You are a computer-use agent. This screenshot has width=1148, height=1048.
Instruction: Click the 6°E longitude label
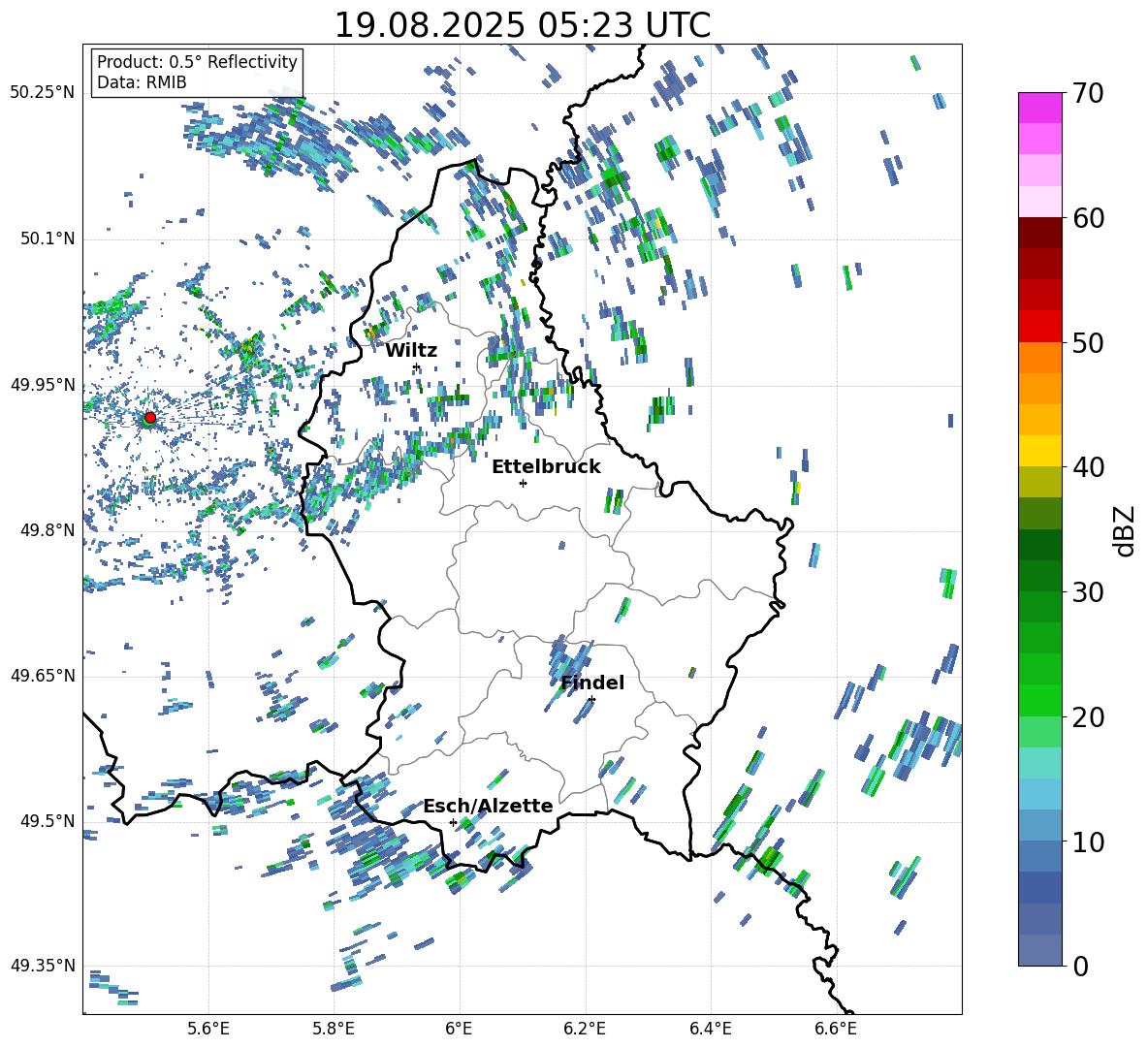[459, 1029]
